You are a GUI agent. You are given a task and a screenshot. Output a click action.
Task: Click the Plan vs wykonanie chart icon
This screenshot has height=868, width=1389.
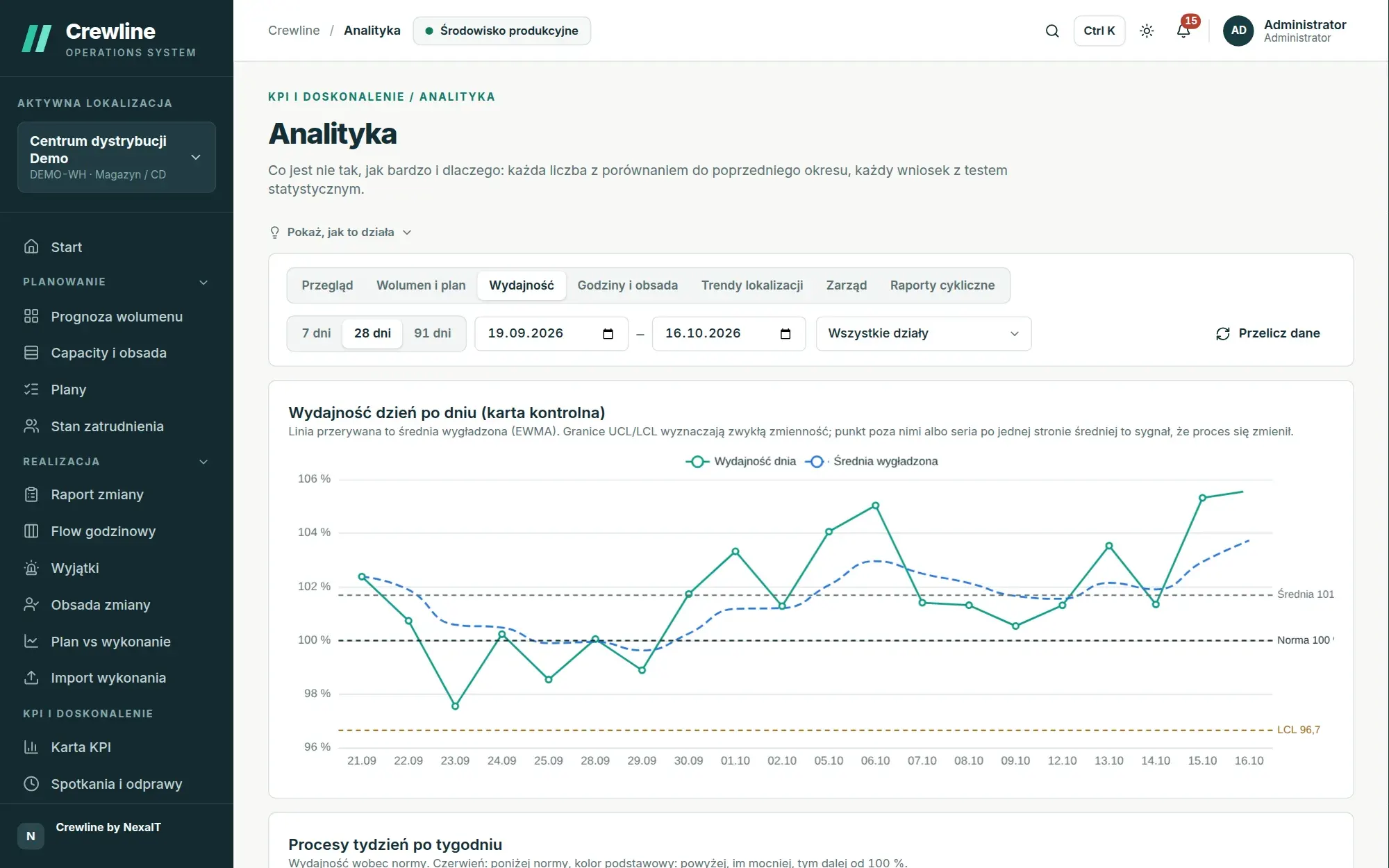coord(31,642)
